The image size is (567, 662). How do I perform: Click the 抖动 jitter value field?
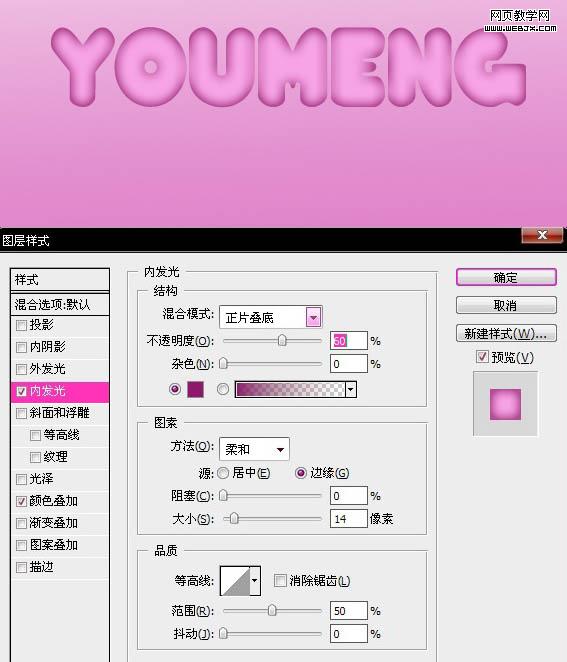[349, 633]
